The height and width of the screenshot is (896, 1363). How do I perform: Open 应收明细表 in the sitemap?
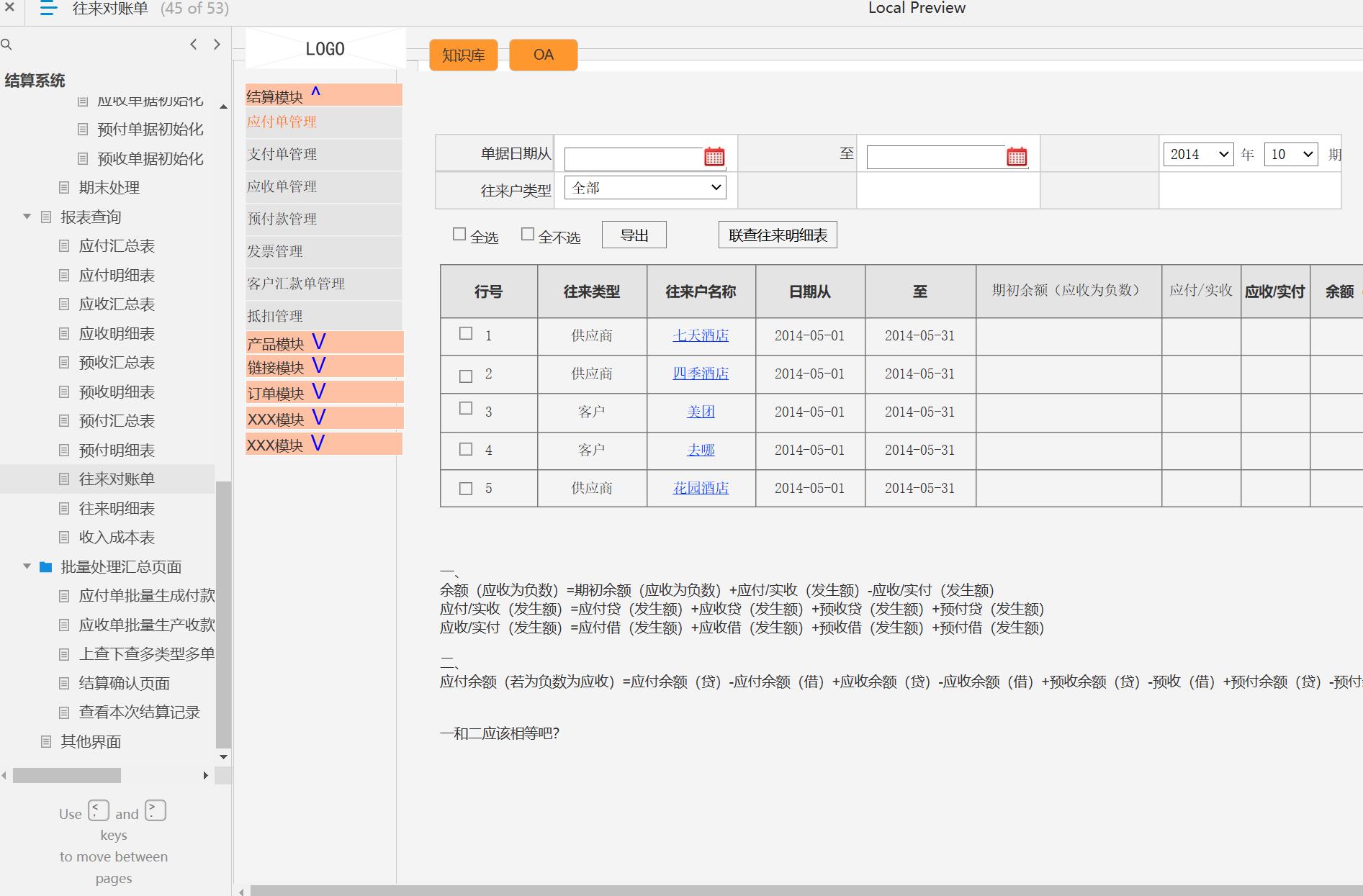tap(117, 334)
